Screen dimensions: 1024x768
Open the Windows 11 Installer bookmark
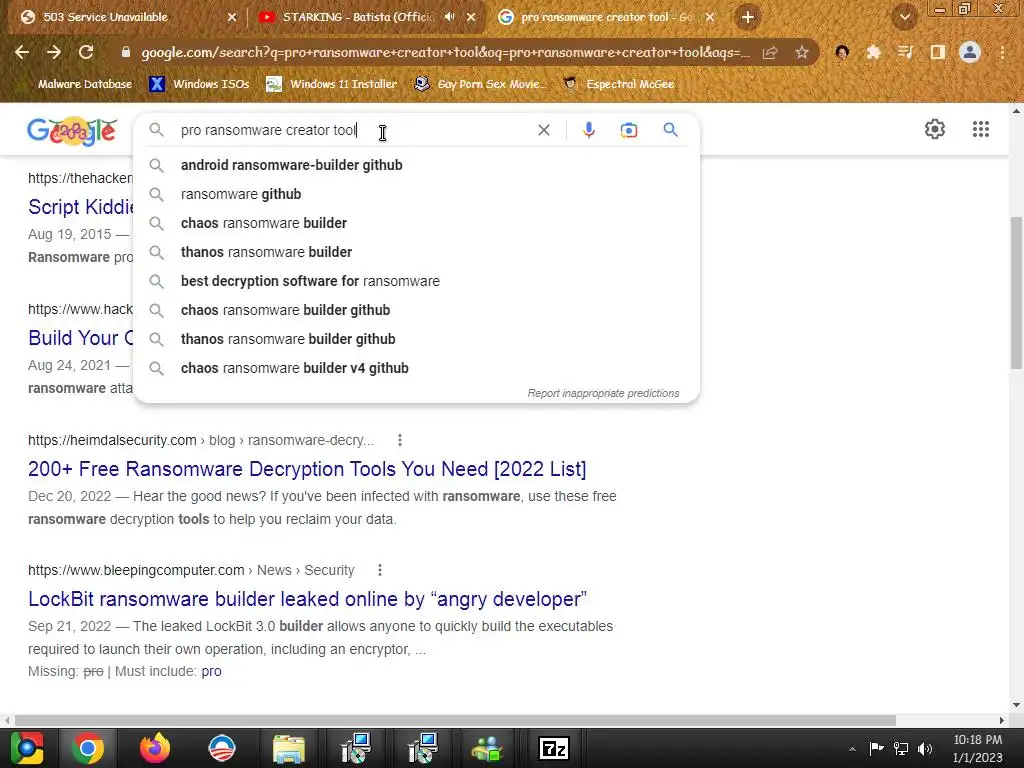point(332,84)
